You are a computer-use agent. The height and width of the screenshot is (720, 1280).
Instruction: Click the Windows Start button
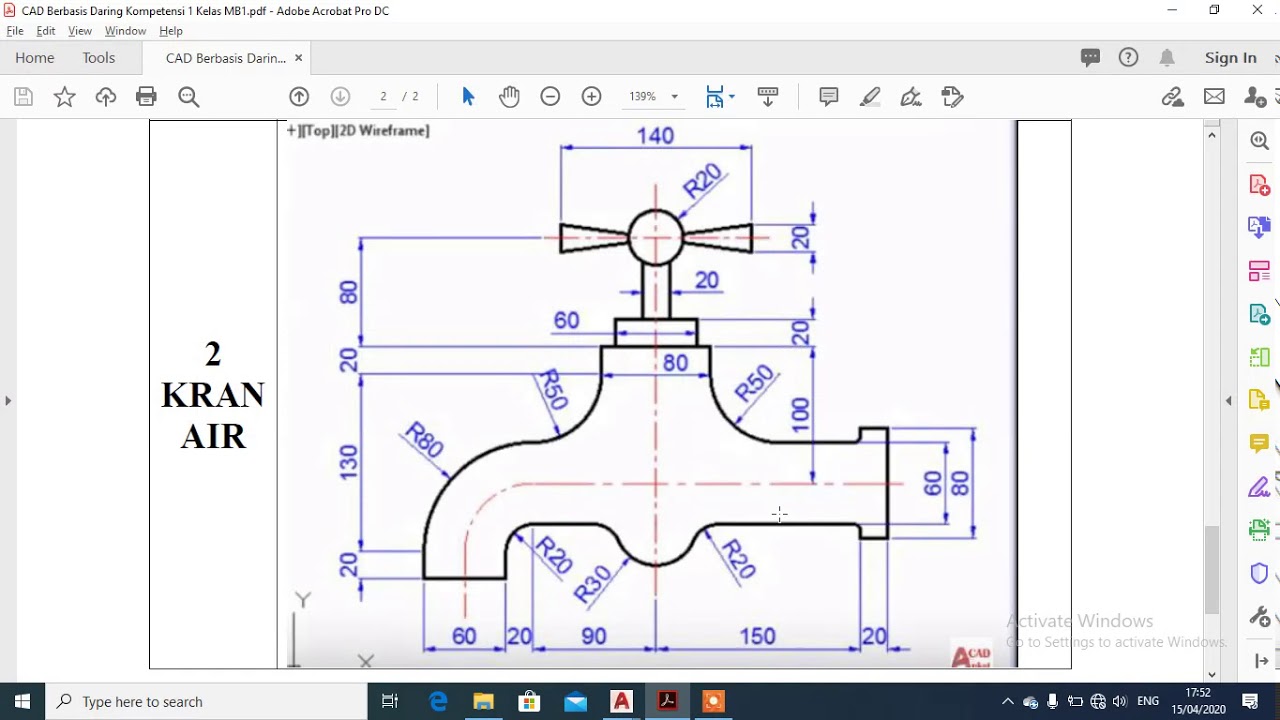[22, 701]
